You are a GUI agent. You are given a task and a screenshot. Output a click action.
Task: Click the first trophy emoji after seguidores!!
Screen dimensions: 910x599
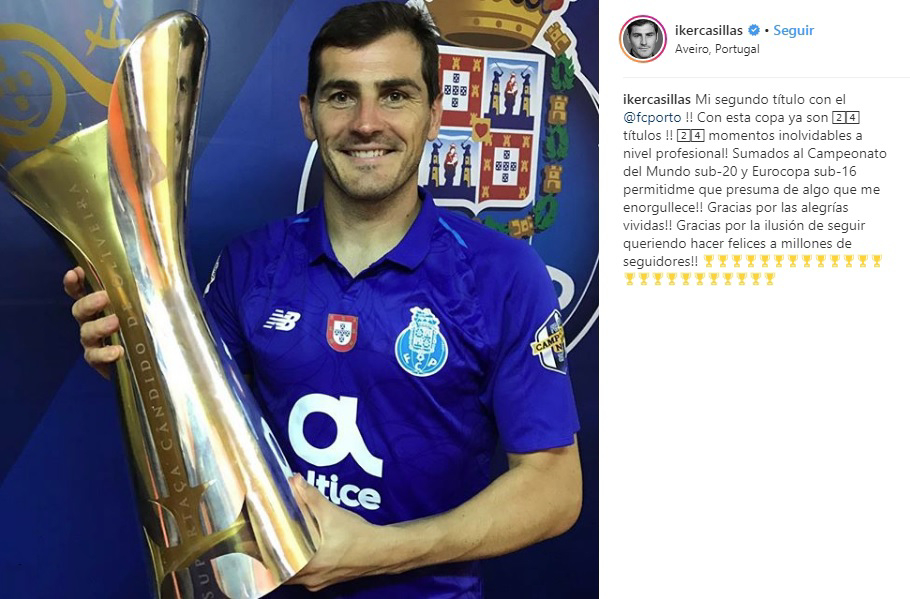tap(709, 261)
